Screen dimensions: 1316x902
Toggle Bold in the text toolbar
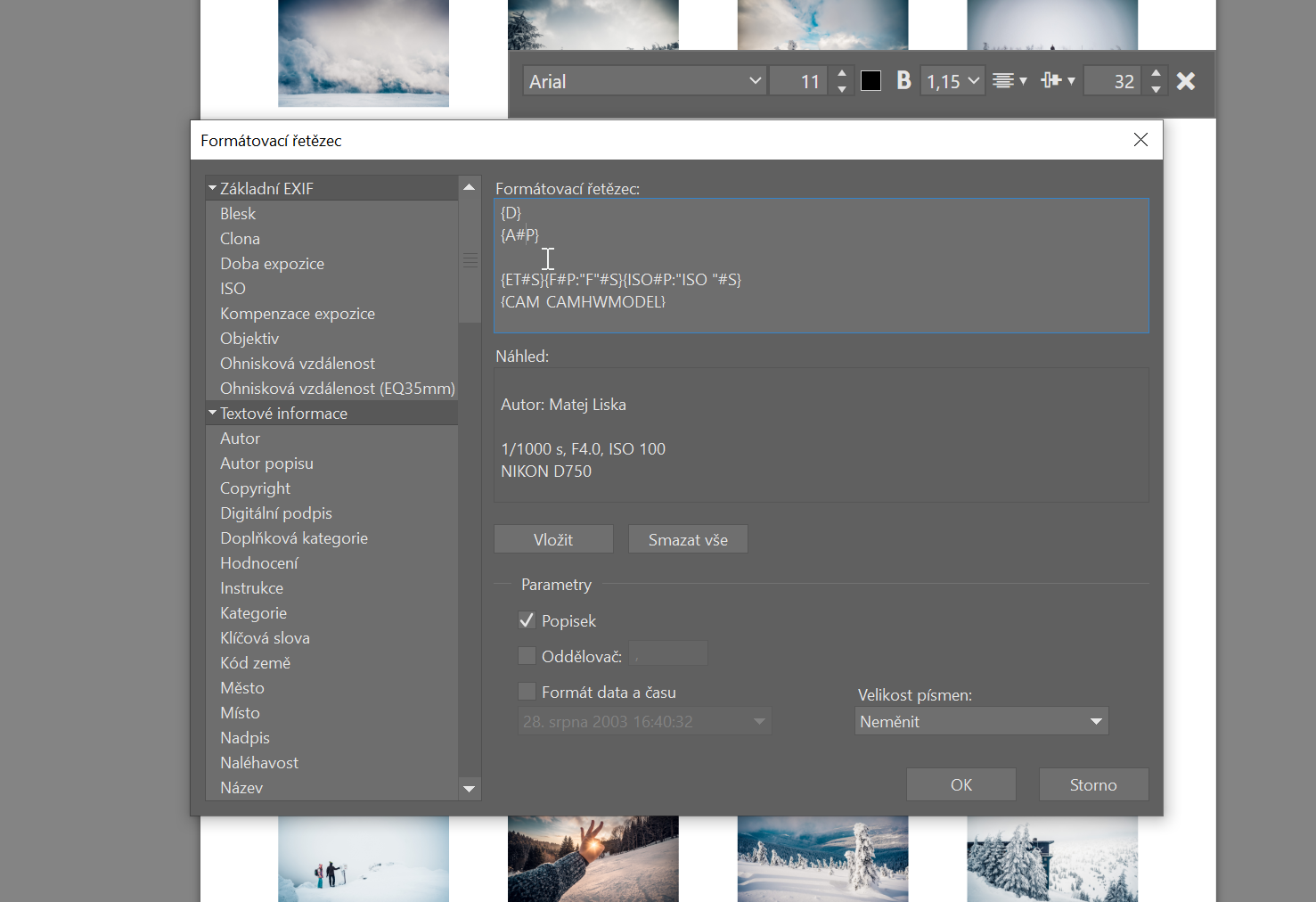[x=903, y=81]
